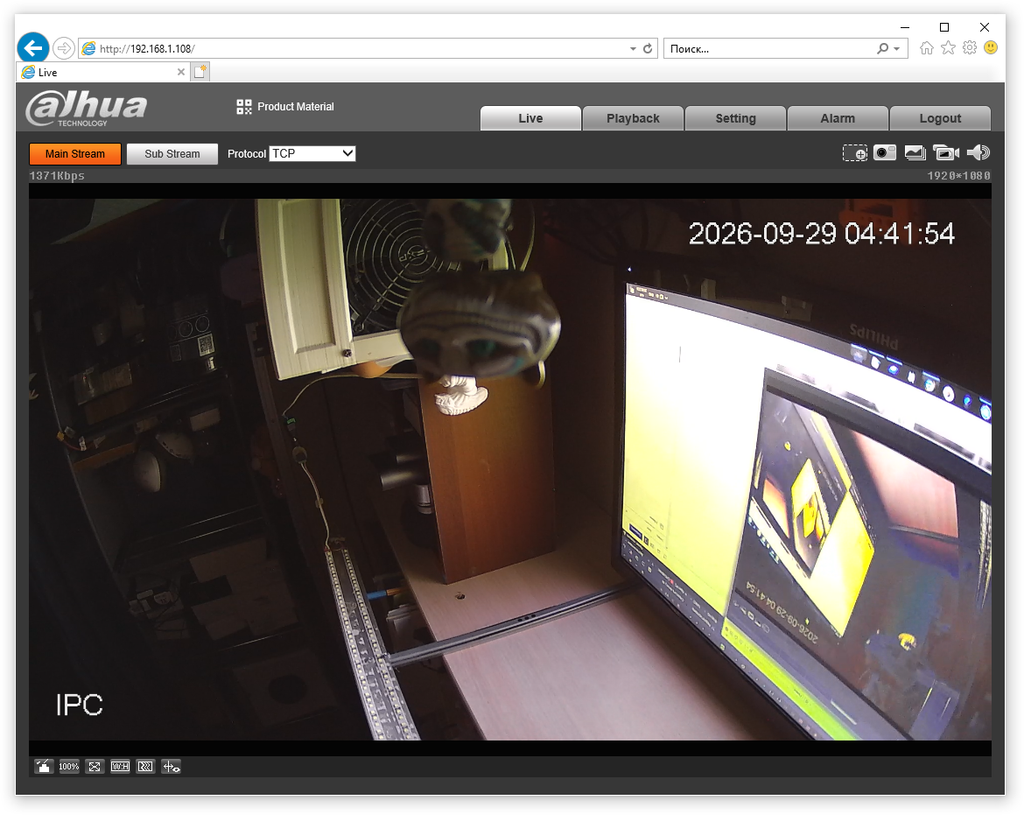
Task: Expand search provider dropdown arrow
Action: (897, 48)
